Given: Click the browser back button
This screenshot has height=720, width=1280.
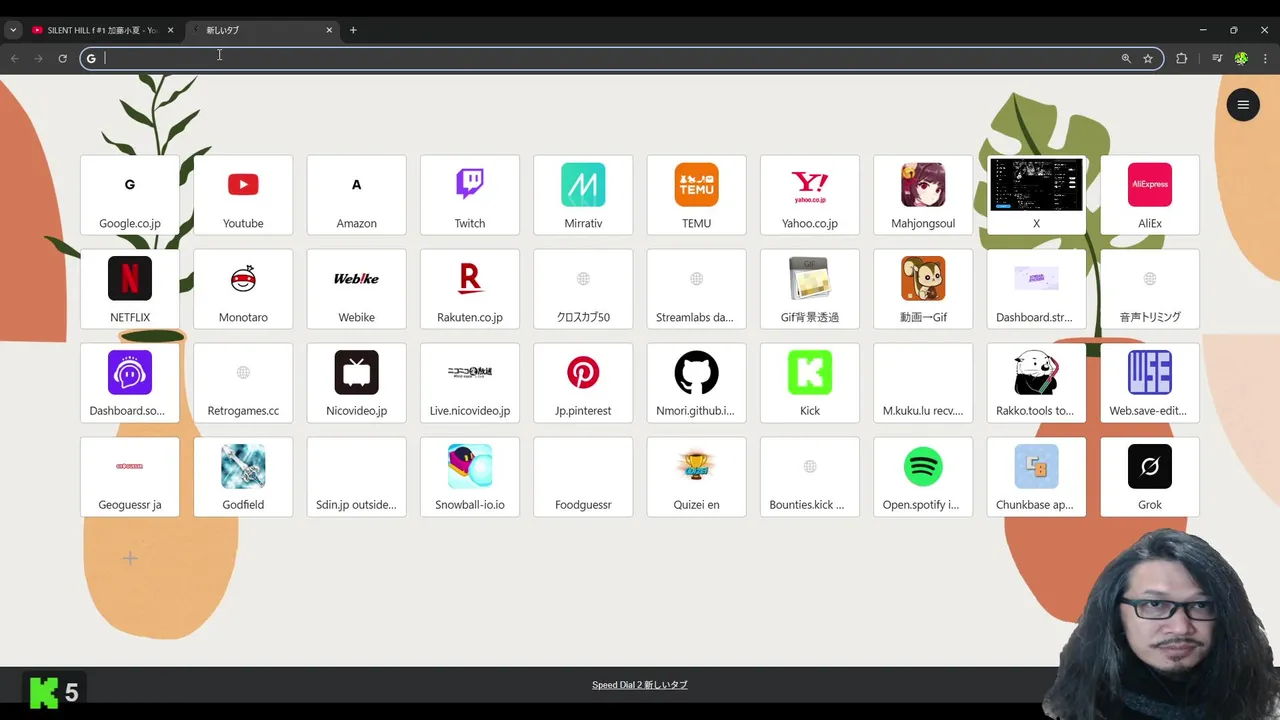Looking at the screenshot, I should point(15,58).
